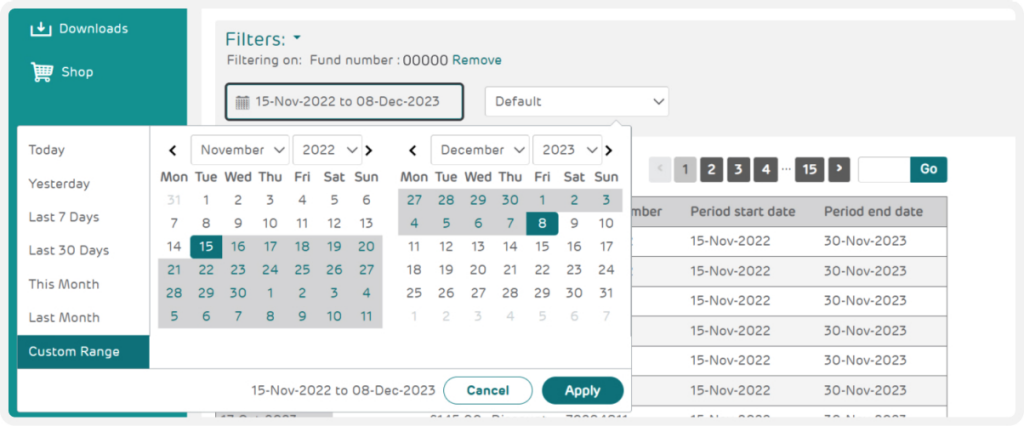
Task: Select 15 December 2023 in calendar
Action: coord(542,247)
